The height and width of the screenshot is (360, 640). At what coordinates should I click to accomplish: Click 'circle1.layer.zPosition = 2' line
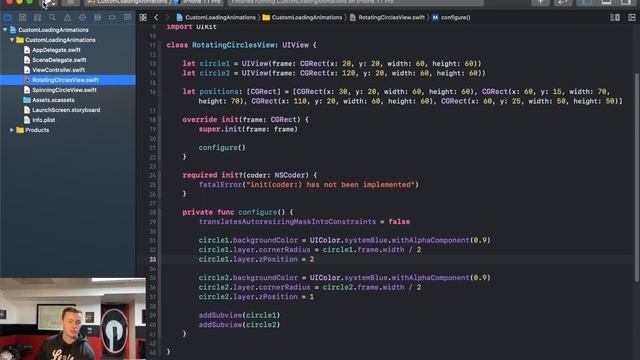[256, 259]
